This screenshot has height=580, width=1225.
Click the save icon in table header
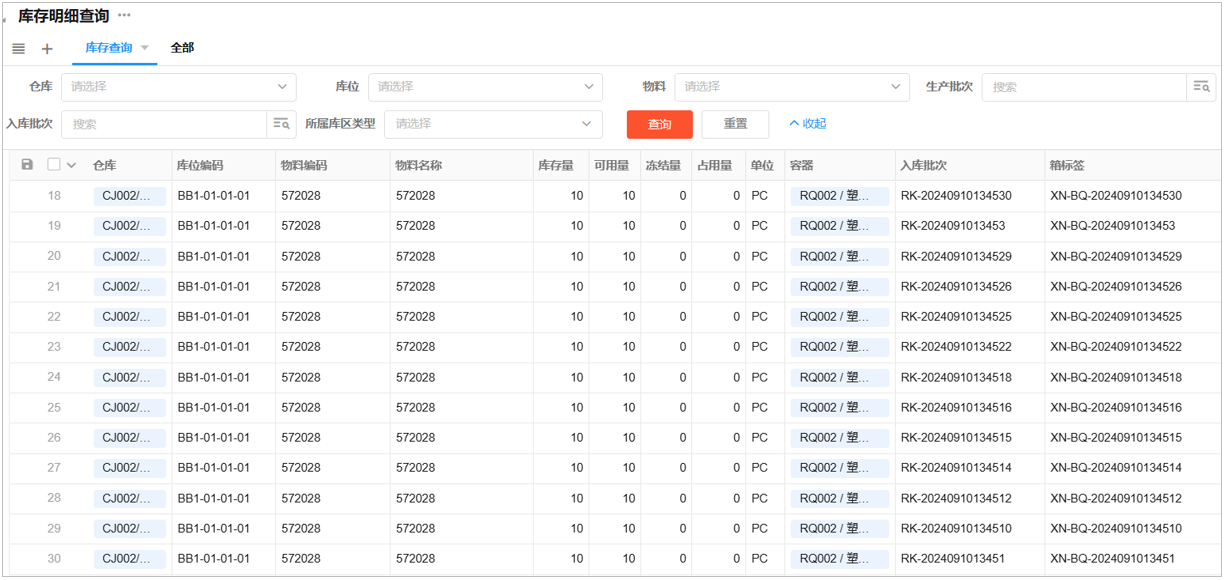click(x=27, y=165)
